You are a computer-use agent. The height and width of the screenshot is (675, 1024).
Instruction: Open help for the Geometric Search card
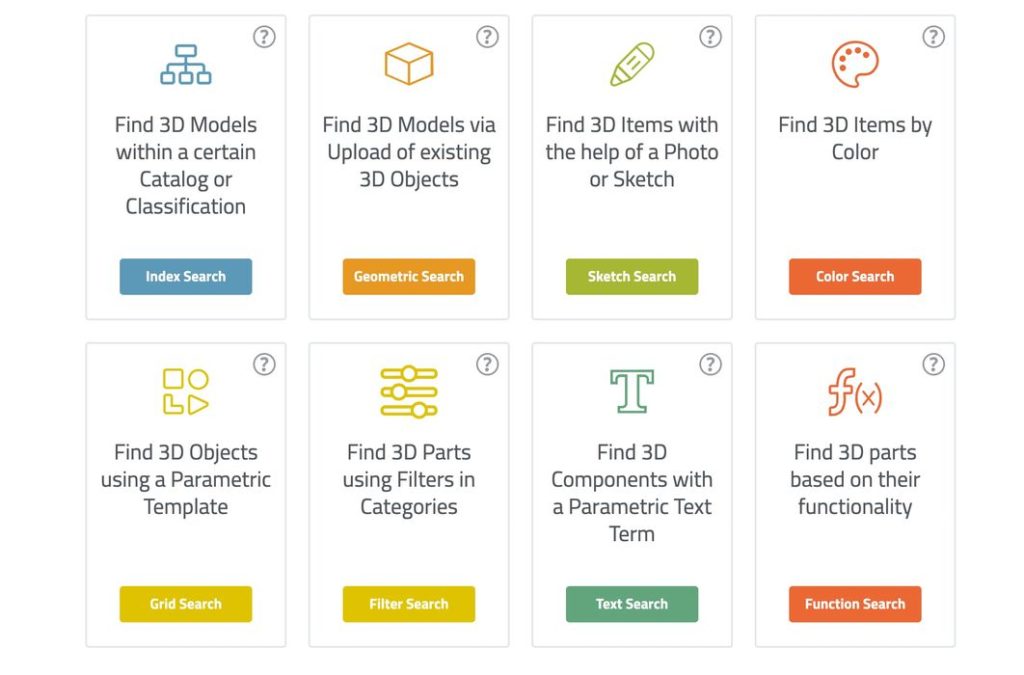(487, 37)
